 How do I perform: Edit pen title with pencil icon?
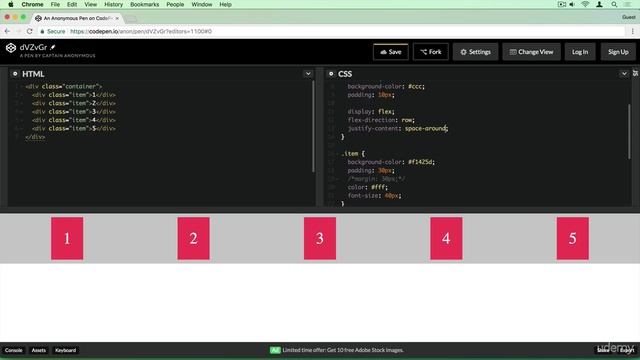(53, 47)
